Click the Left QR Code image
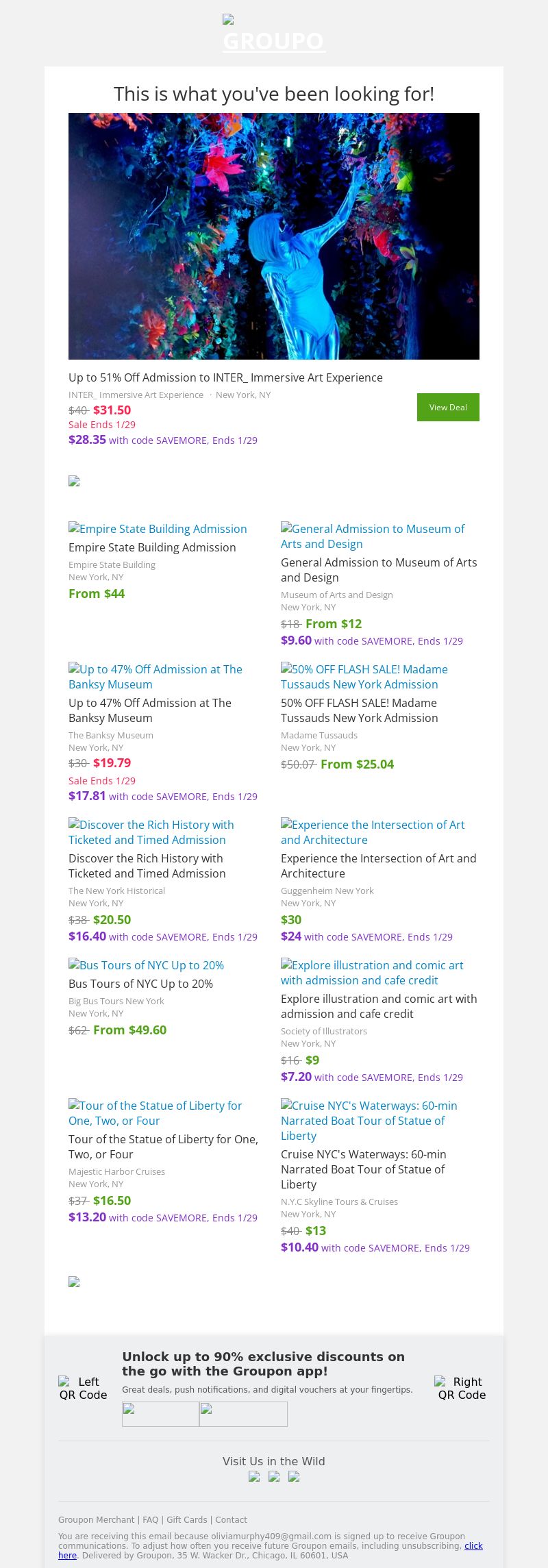548x1568 pixels. point(83,1388)
